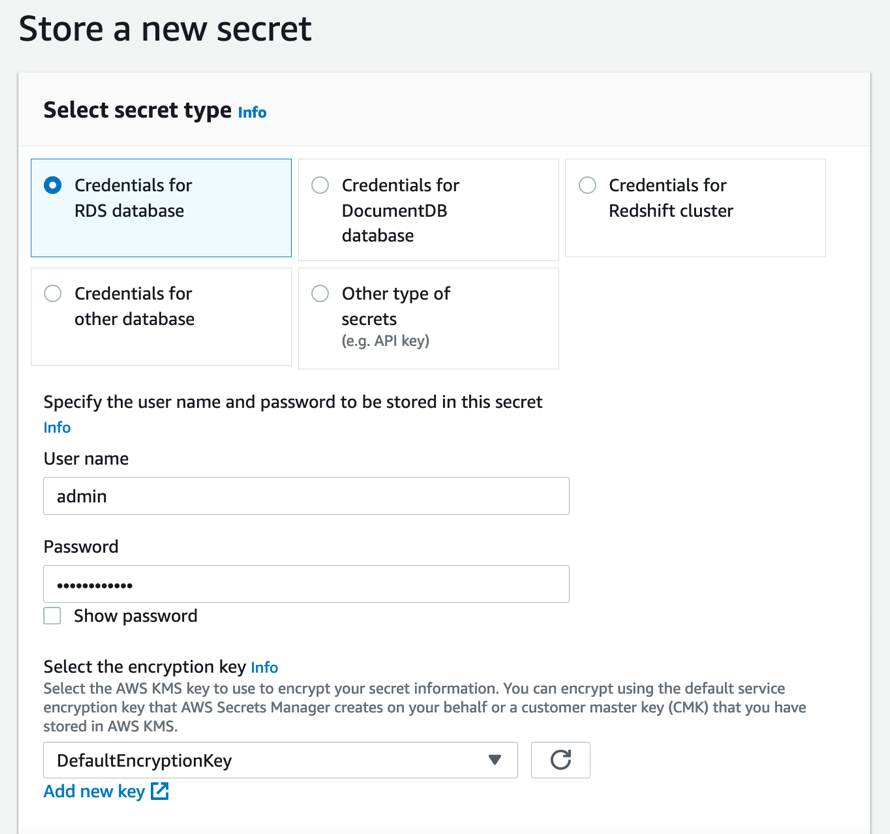Expand the encryption key combo box list
The width and height of the screenshot is (890, 834).
point(280,760)
